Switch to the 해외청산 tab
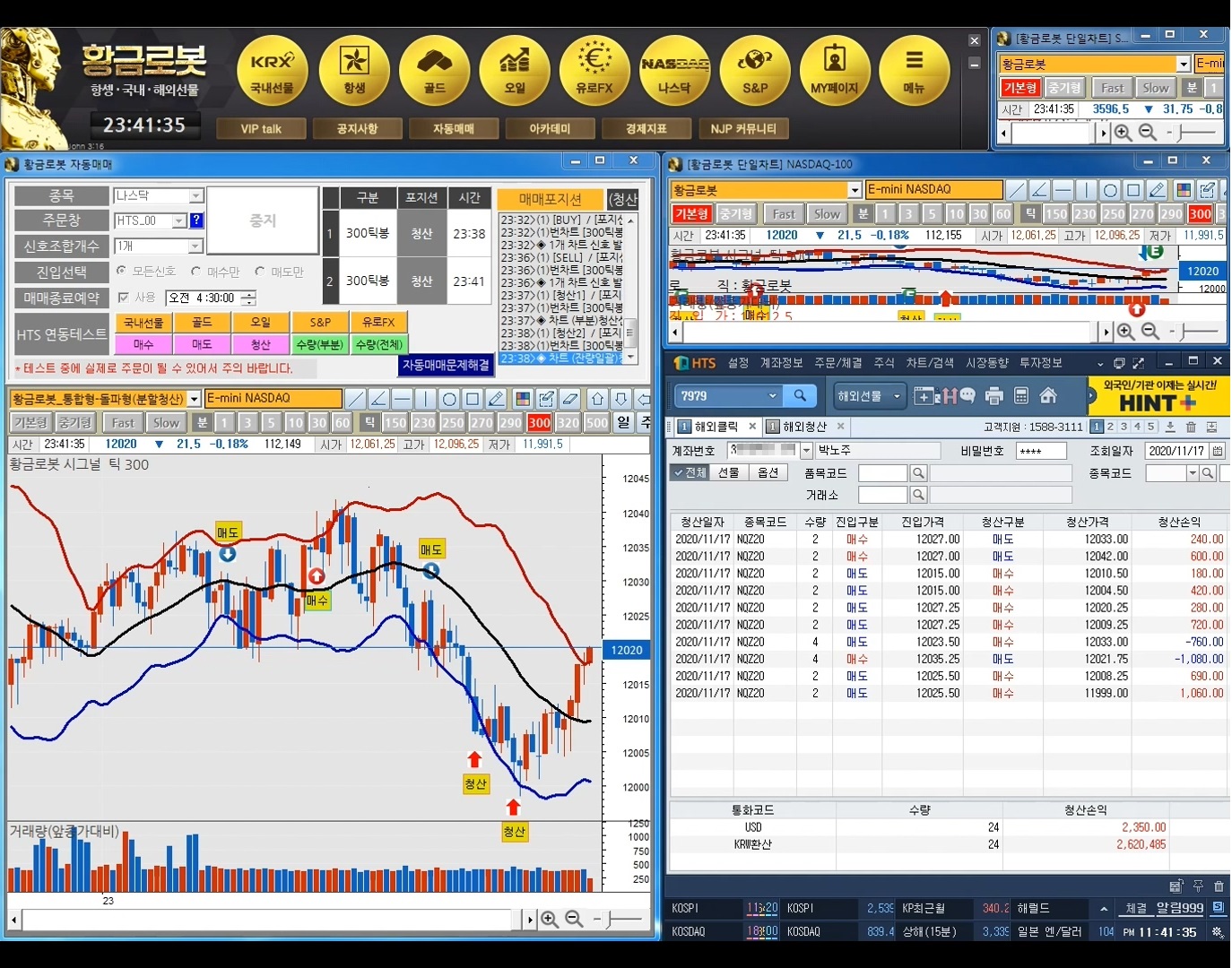 click(804, 427)
